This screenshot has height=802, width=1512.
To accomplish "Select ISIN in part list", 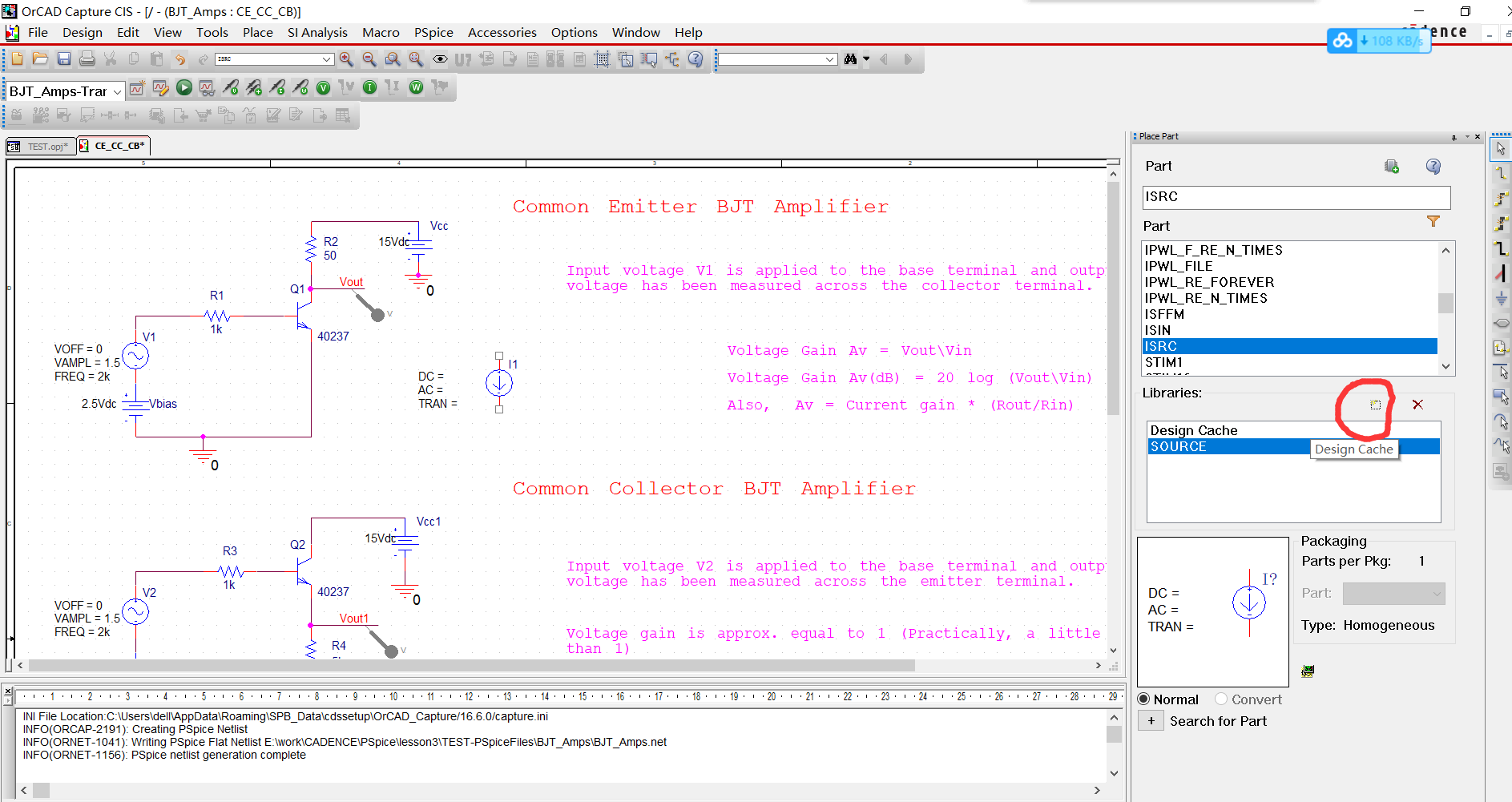I will [x=1289, y=330].
